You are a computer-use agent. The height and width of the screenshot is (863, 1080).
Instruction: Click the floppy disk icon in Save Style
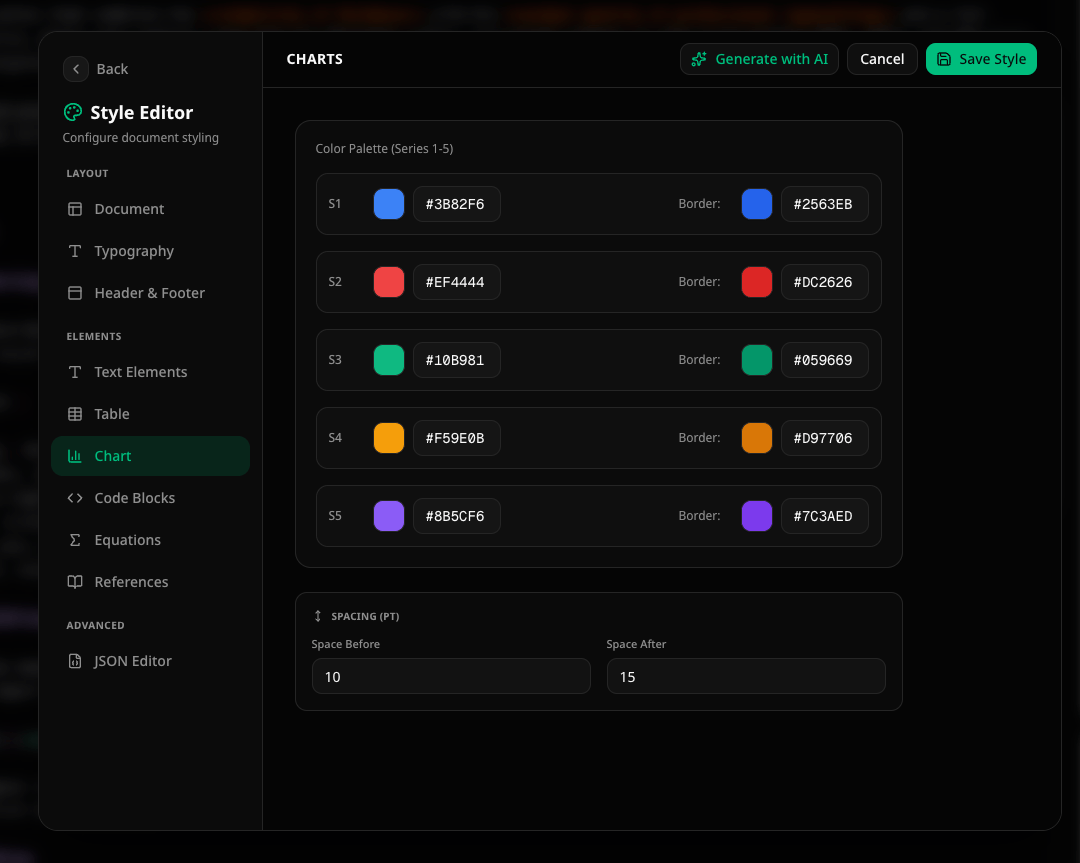click(x=944, y=59)
